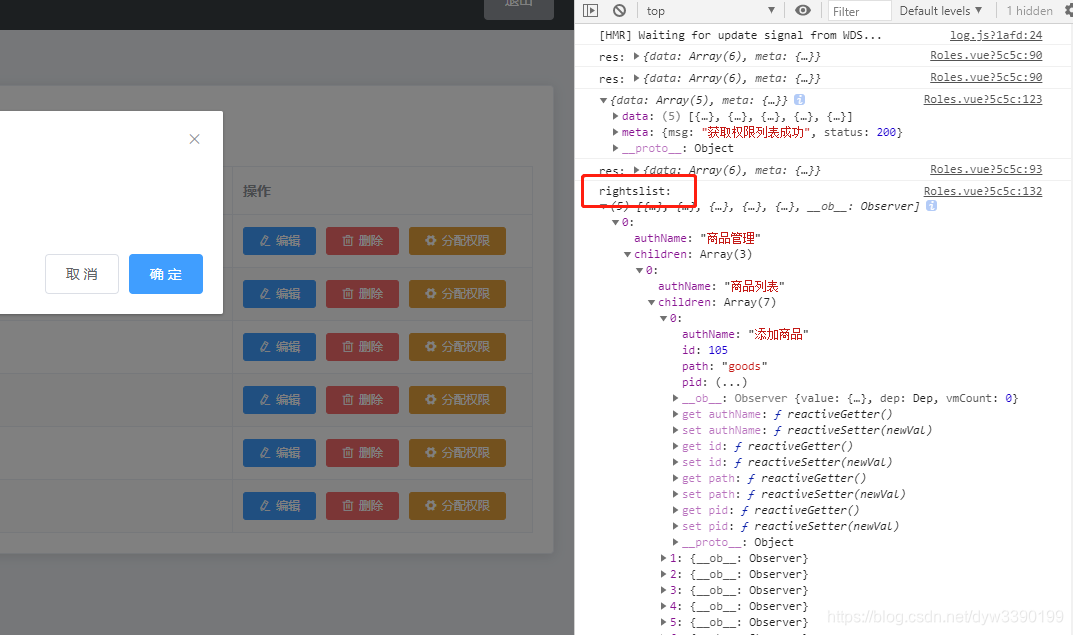The image size is (1073, 635).
Task: Expand the first 'res:' logged object
Action: (636, 56)
